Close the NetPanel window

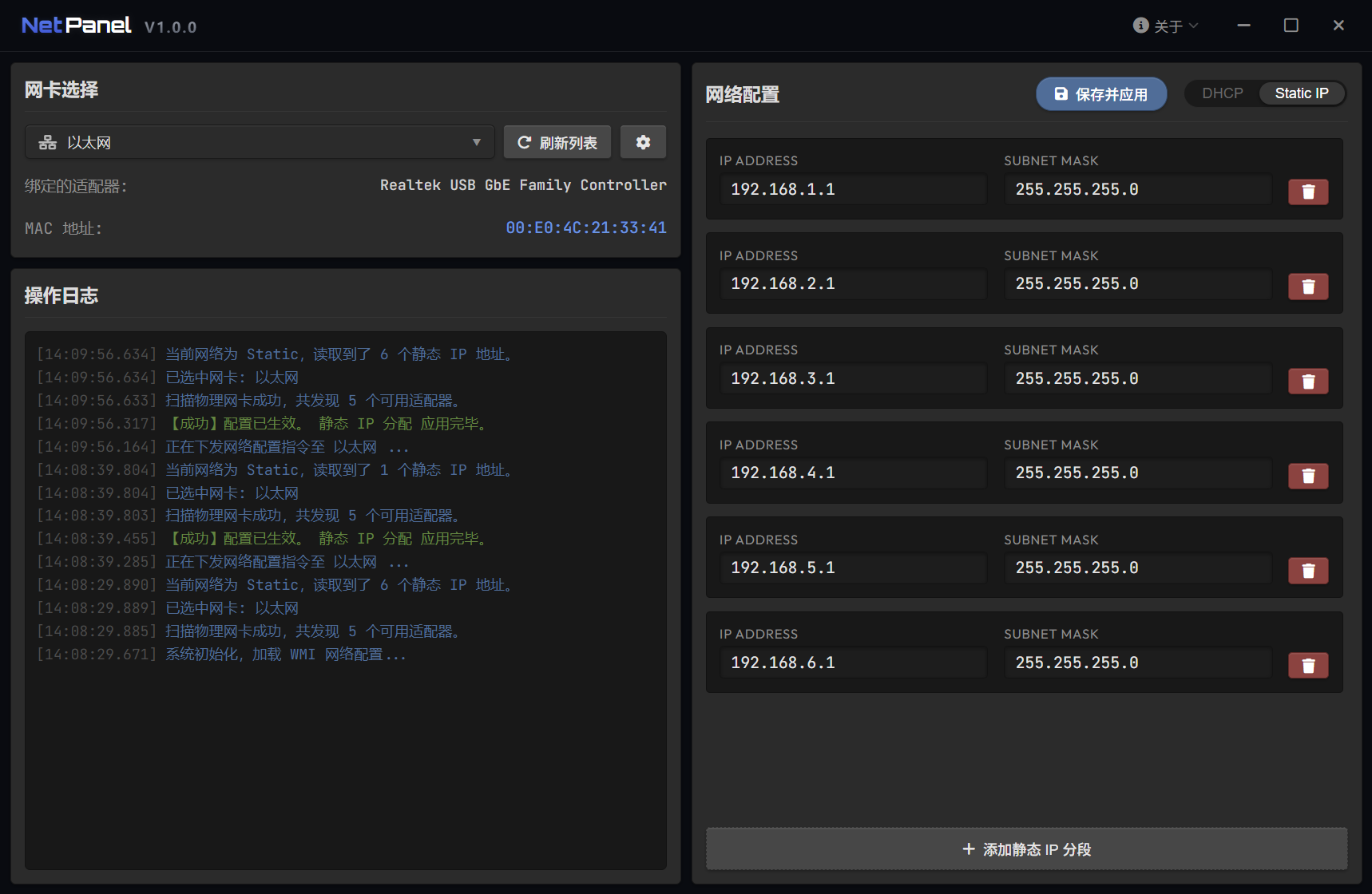point(1338,26)
